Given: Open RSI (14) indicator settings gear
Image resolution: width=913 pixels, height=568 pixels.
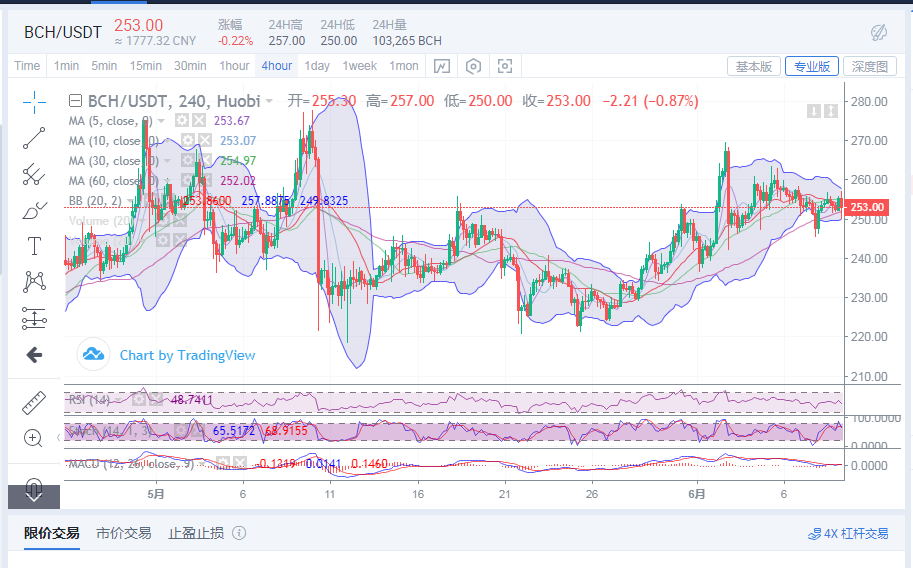Looking at the screenshot, I should click(x=139, y=400).
